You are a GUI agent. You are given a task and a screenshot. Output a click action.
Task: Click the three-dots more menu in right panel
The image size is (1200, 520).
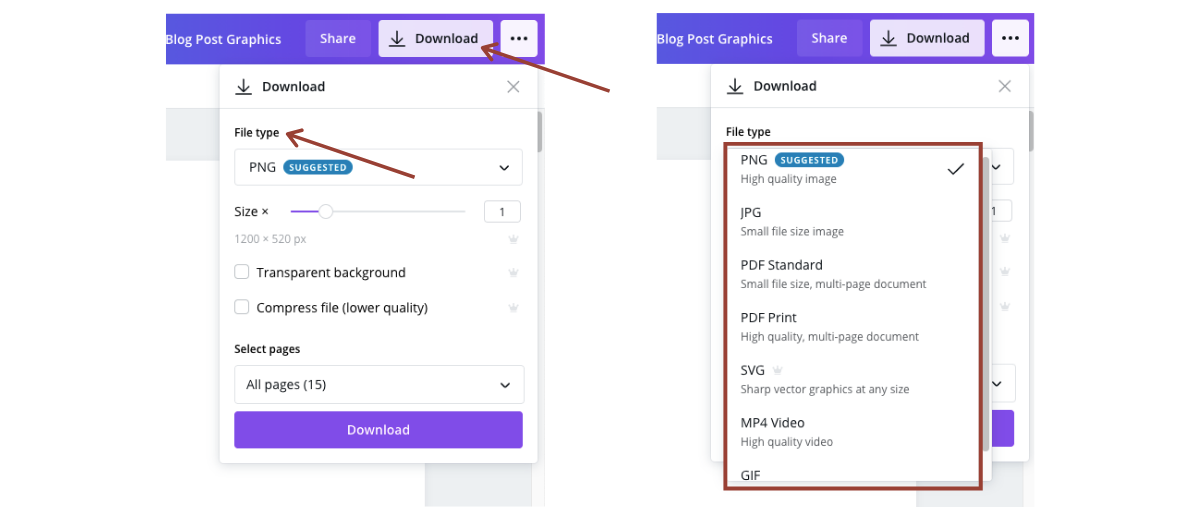click(x=1010, y=38)
